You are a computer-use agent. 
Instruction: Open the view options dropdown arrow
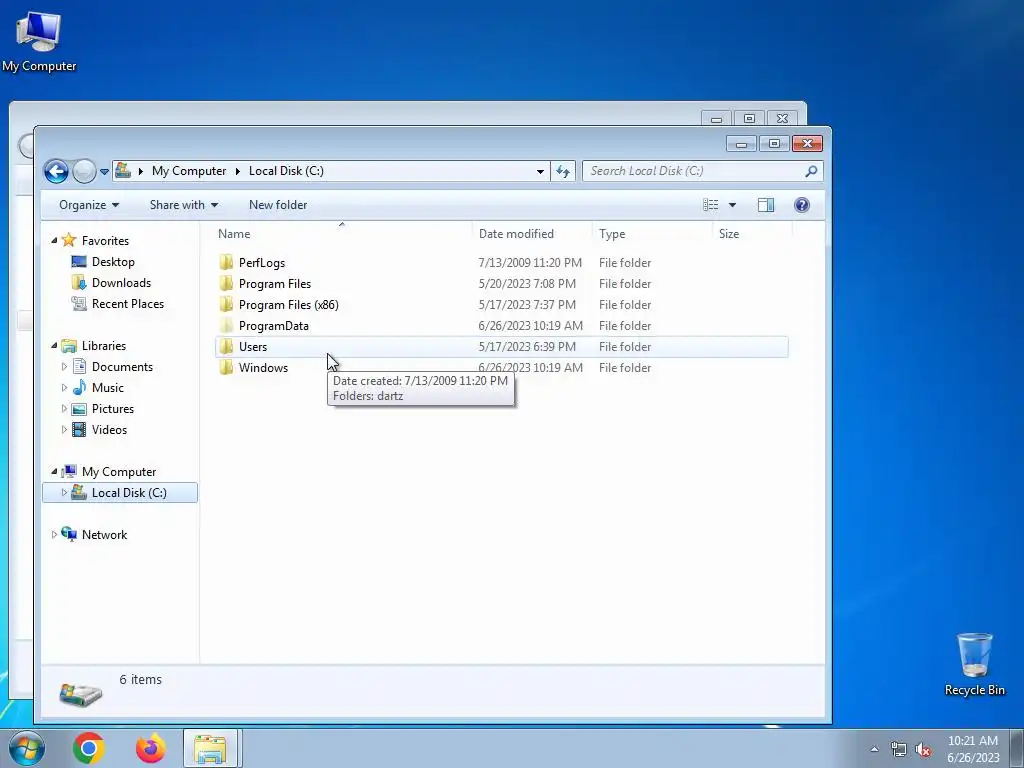(x=732, y=205)
